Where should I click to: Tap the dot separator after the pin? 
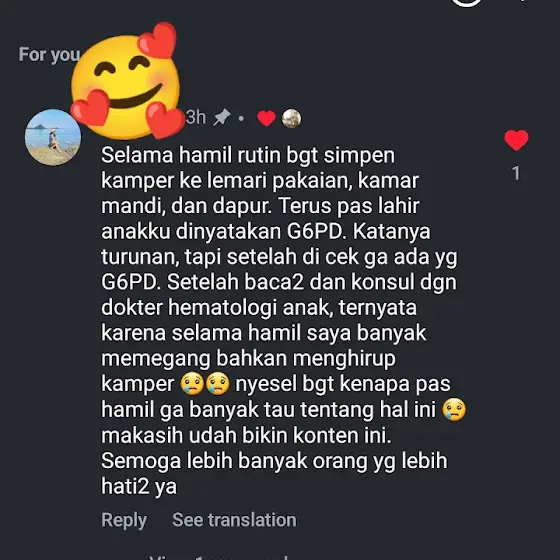click(x=241, y=118)
